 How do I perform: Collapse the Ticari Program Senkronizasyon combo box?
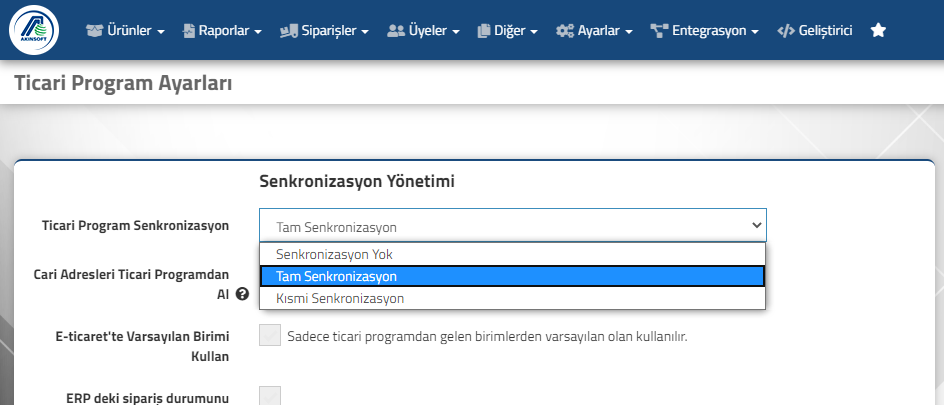pos(513,226)
